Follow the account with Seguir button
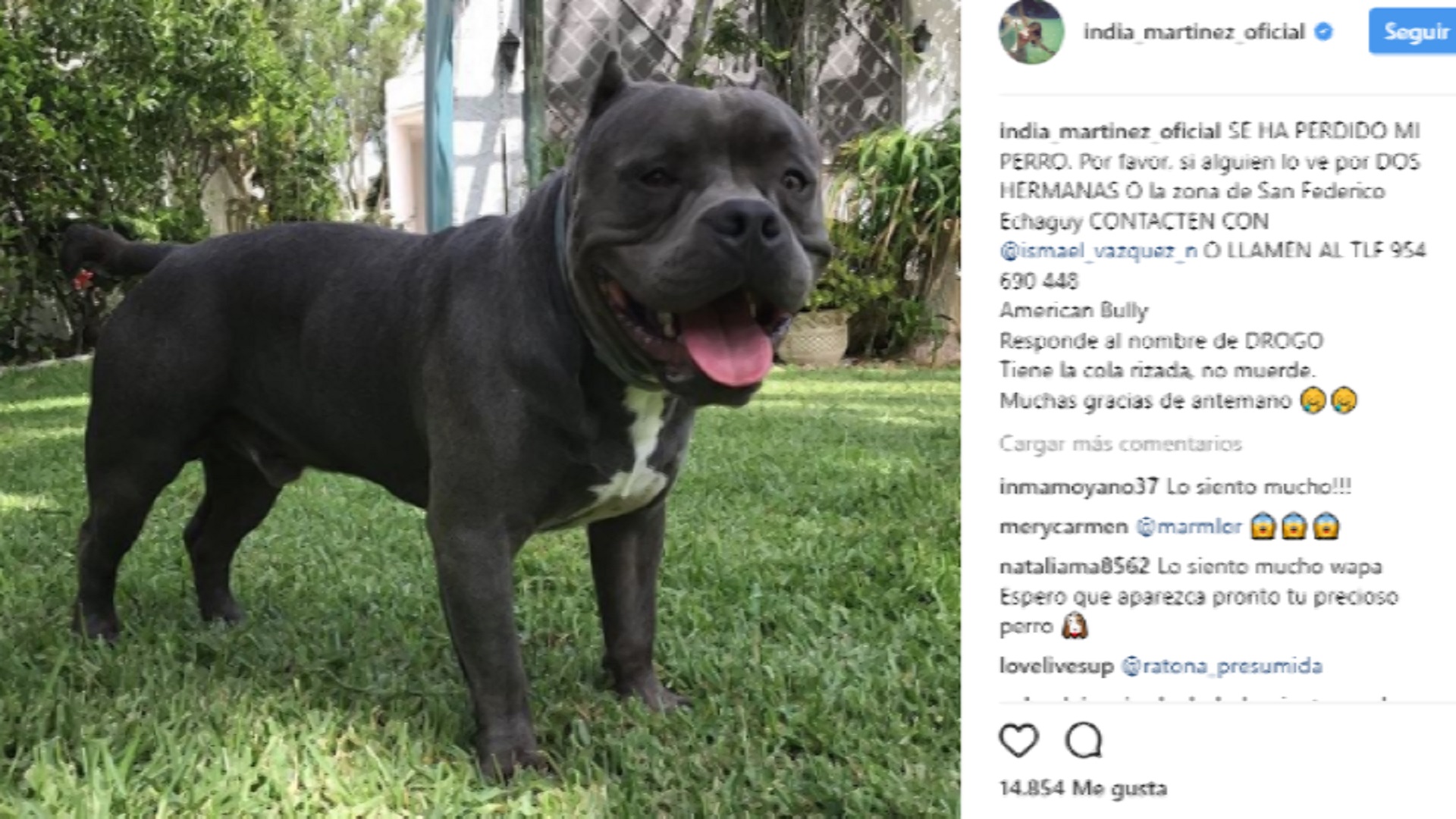 1414,31
